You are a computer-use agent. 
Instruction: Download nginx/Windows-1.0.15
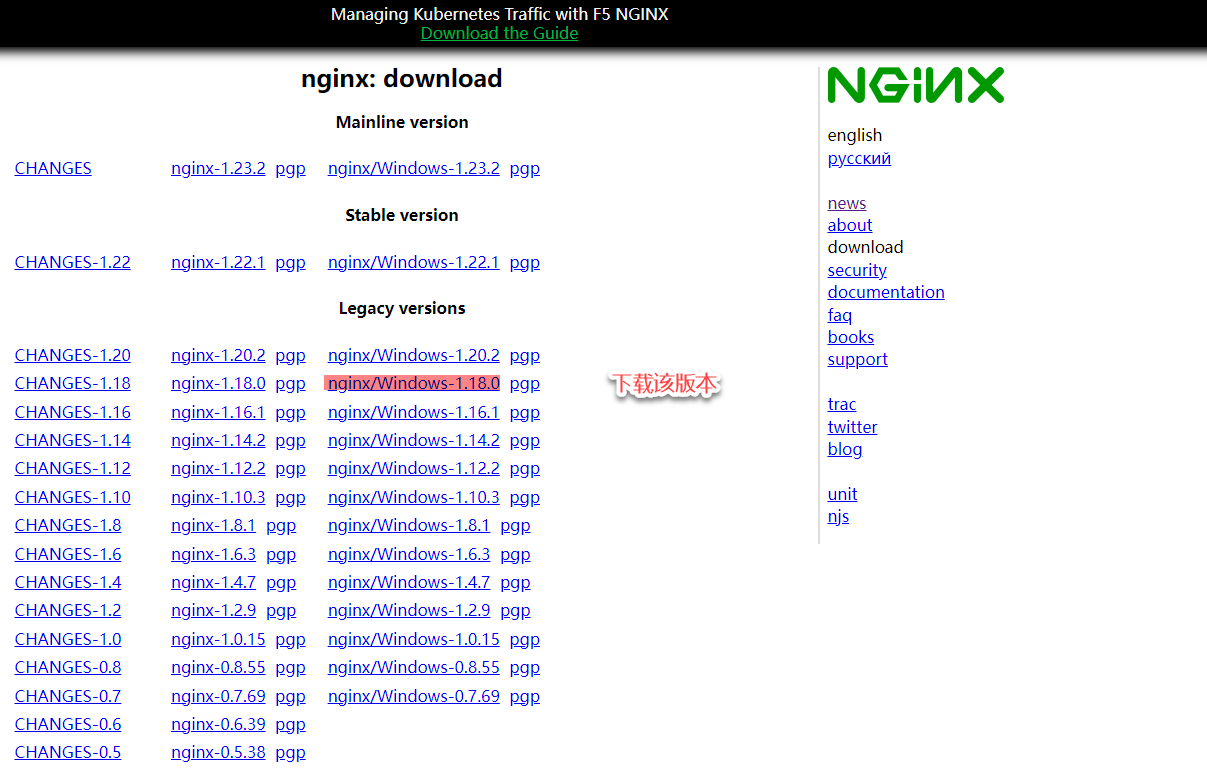(x=414, y=639)
